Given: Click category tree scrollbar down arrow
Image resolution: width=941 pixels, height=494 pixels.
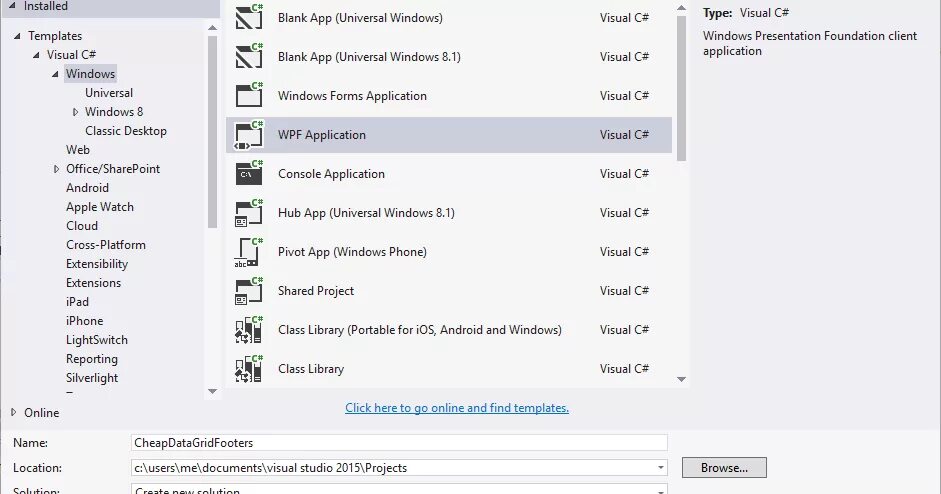Looking at the screenshot, I should pyautogui.click(x=212, y=391).
